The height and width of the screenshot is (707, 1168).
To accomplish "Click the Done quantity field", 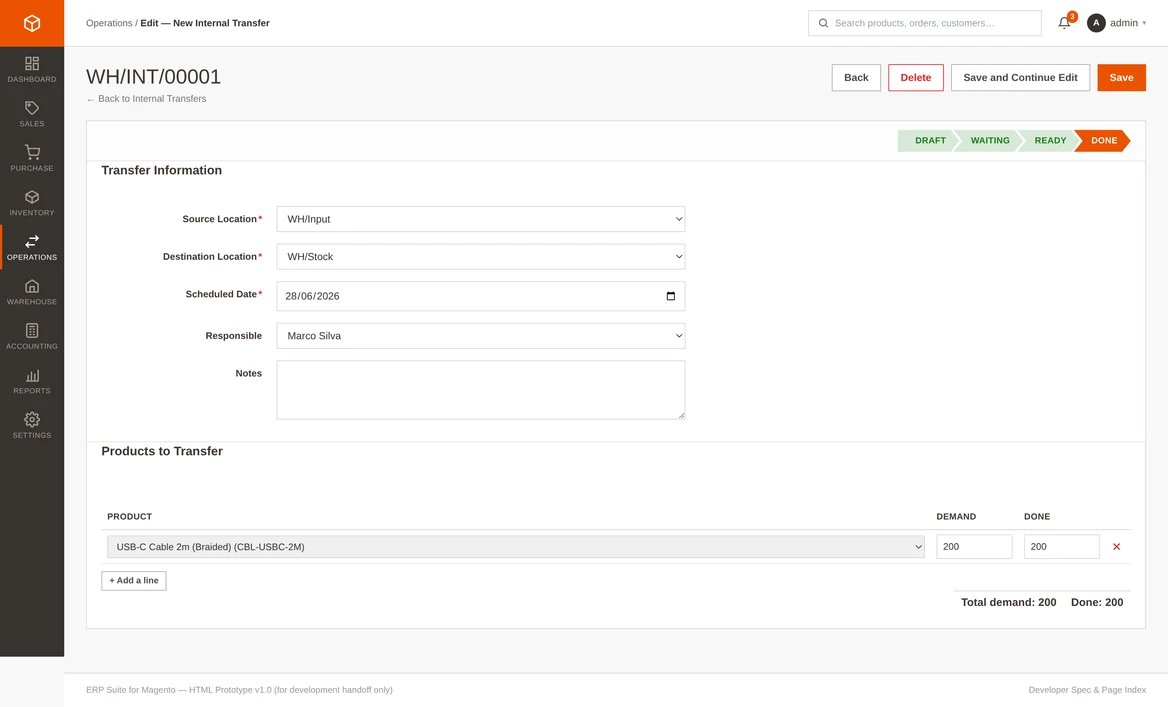I will click(x=1061, y=547).
